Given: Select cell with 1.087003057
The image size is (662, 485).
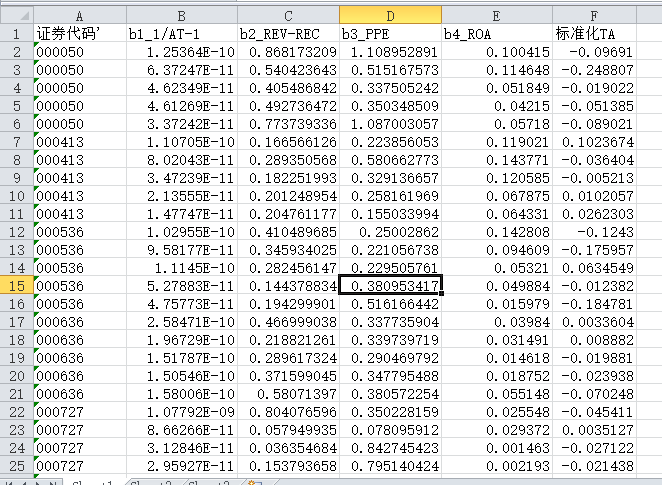Looking at the screenshot, I should [391, 124].
